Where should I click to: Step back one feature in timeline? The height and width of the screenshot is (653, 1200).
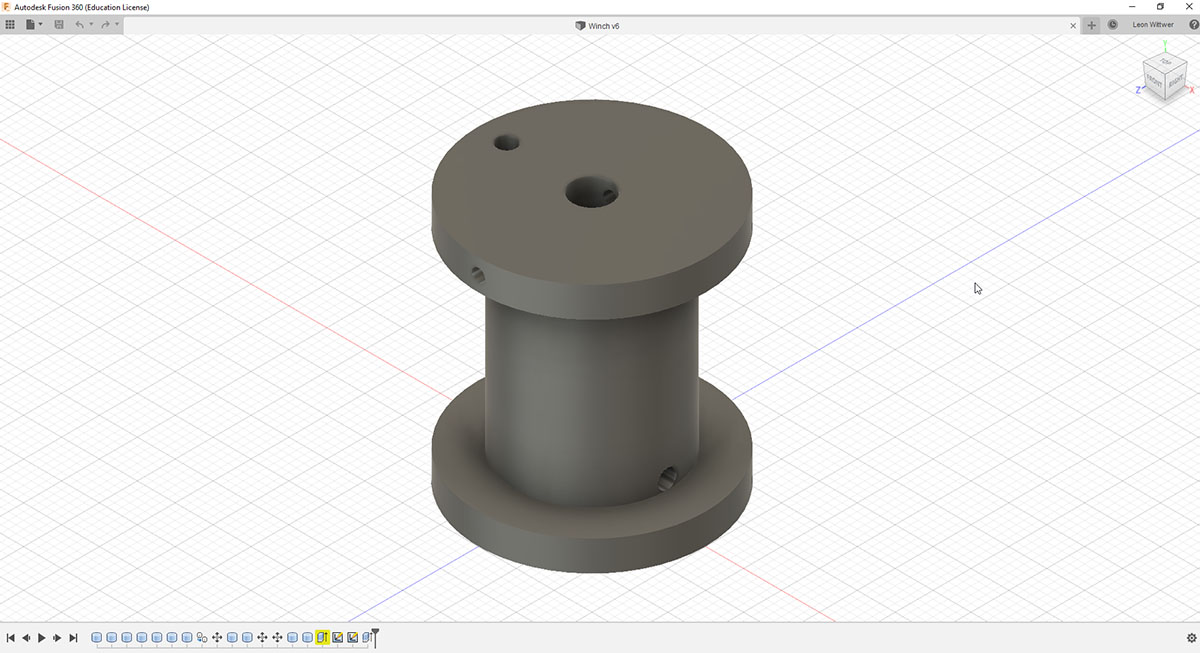(26, 638)
